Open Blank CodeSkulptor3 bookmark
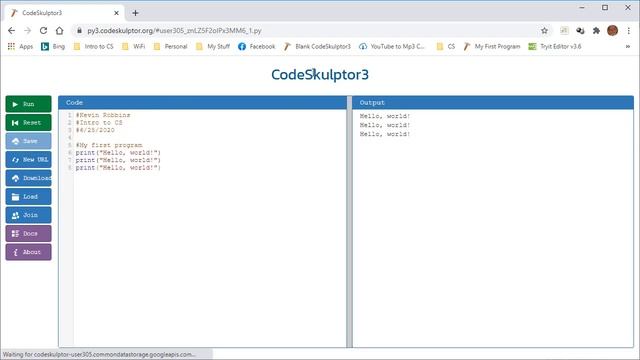Screen dimensions: 640x360 317,47
